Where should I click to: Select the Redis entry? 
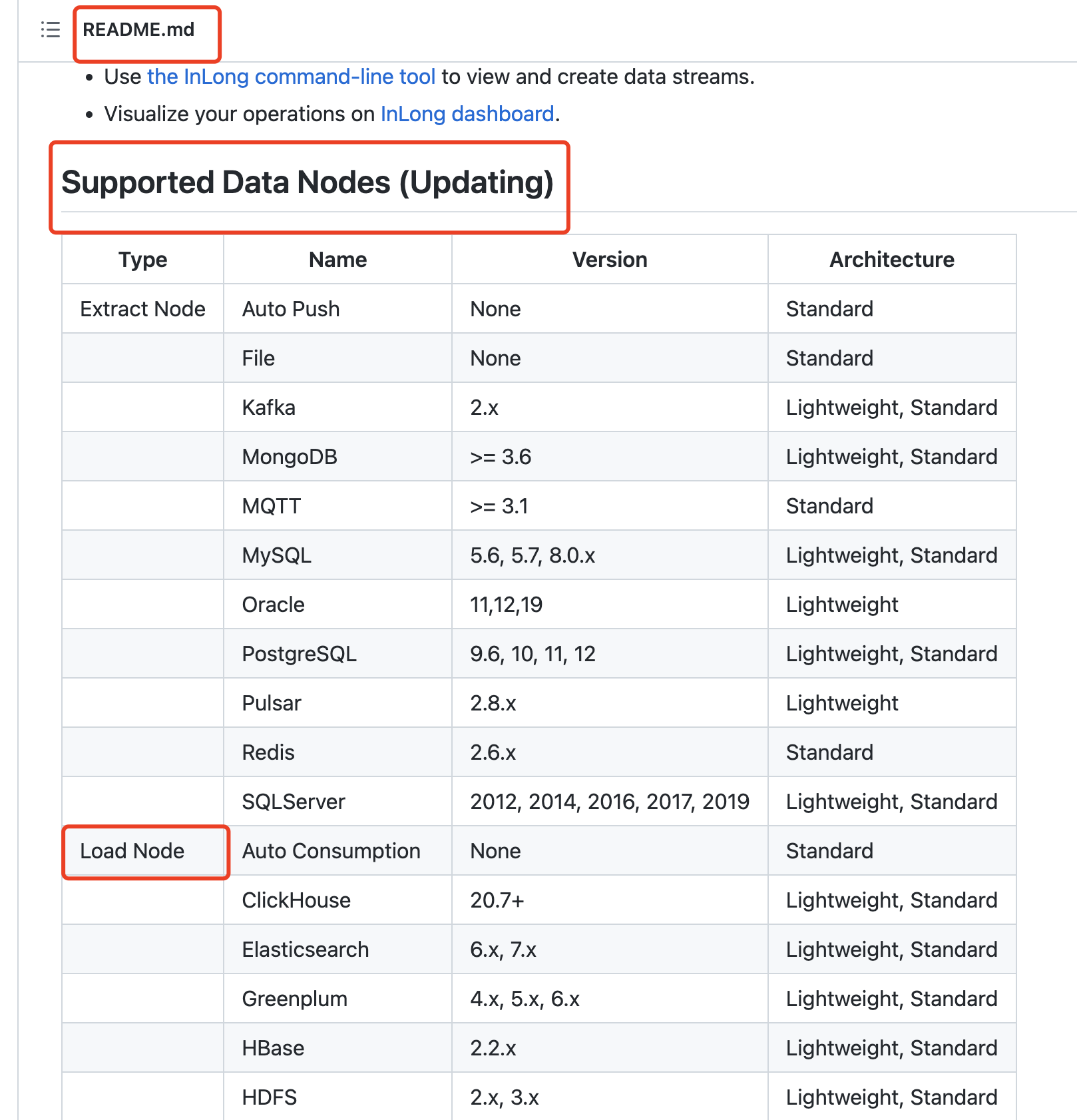[x=268, y=752]
